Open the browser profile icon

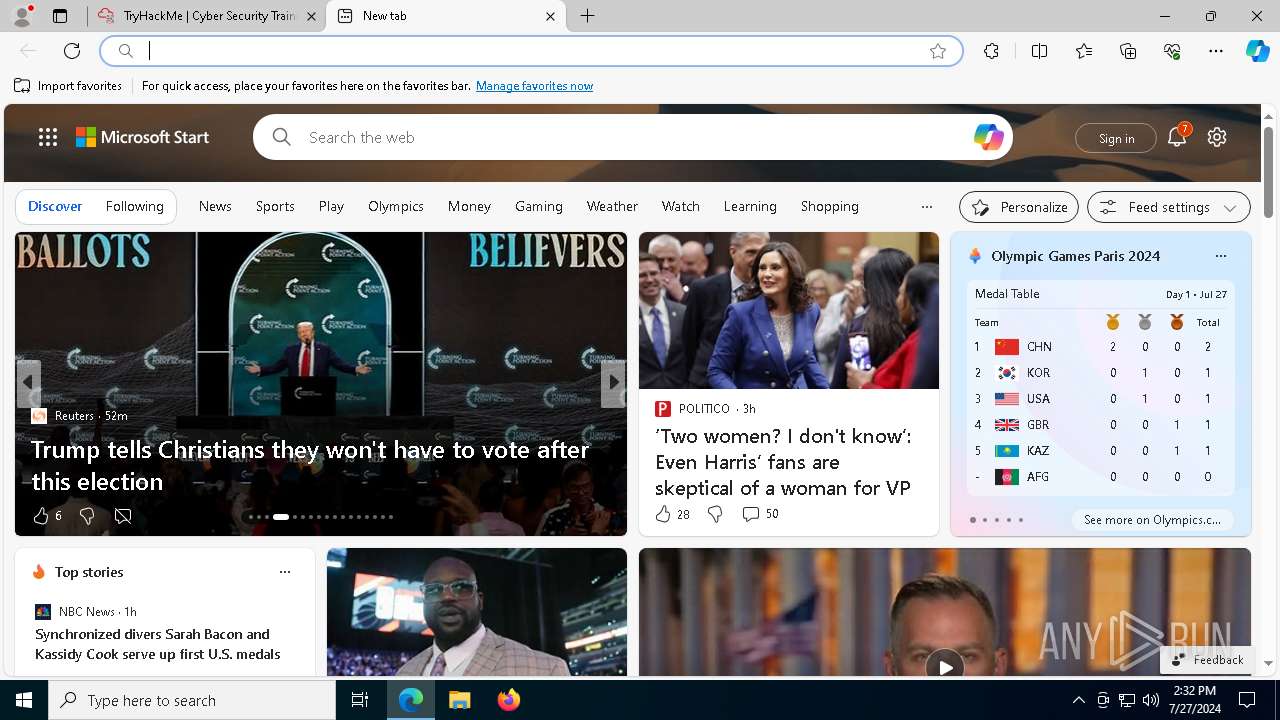point(21,16)
